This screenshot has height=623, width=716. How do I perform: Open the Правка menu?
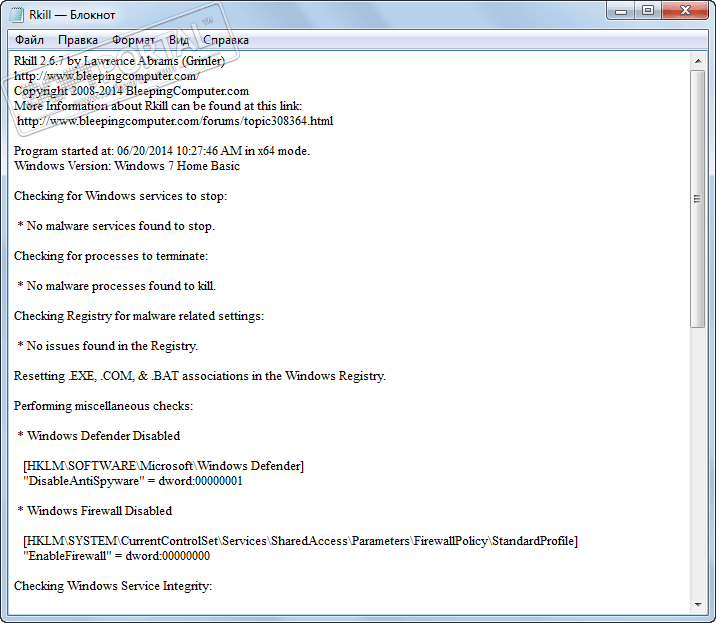pyautogui.click(x=78, y=40)
